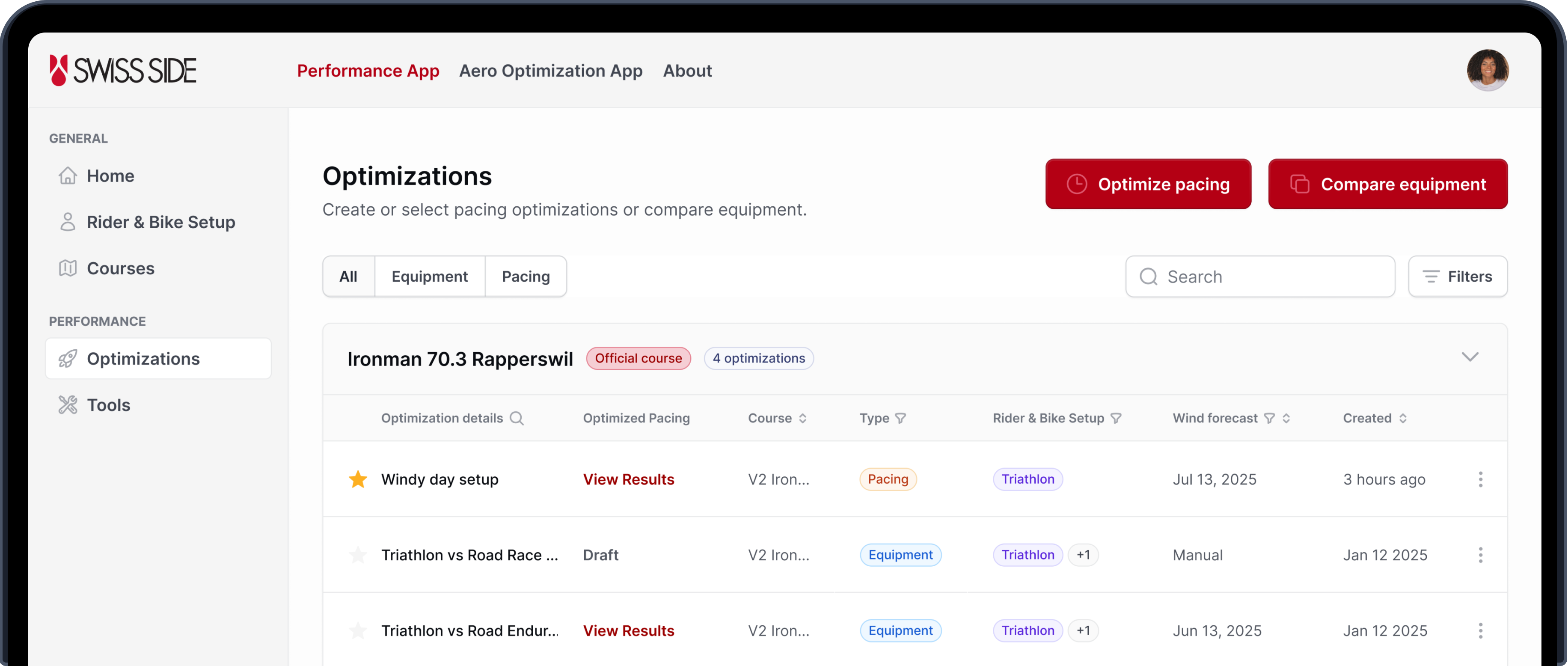
Task: Click +1 badge in Road Race row
Action: click(x=1084, y=555)
